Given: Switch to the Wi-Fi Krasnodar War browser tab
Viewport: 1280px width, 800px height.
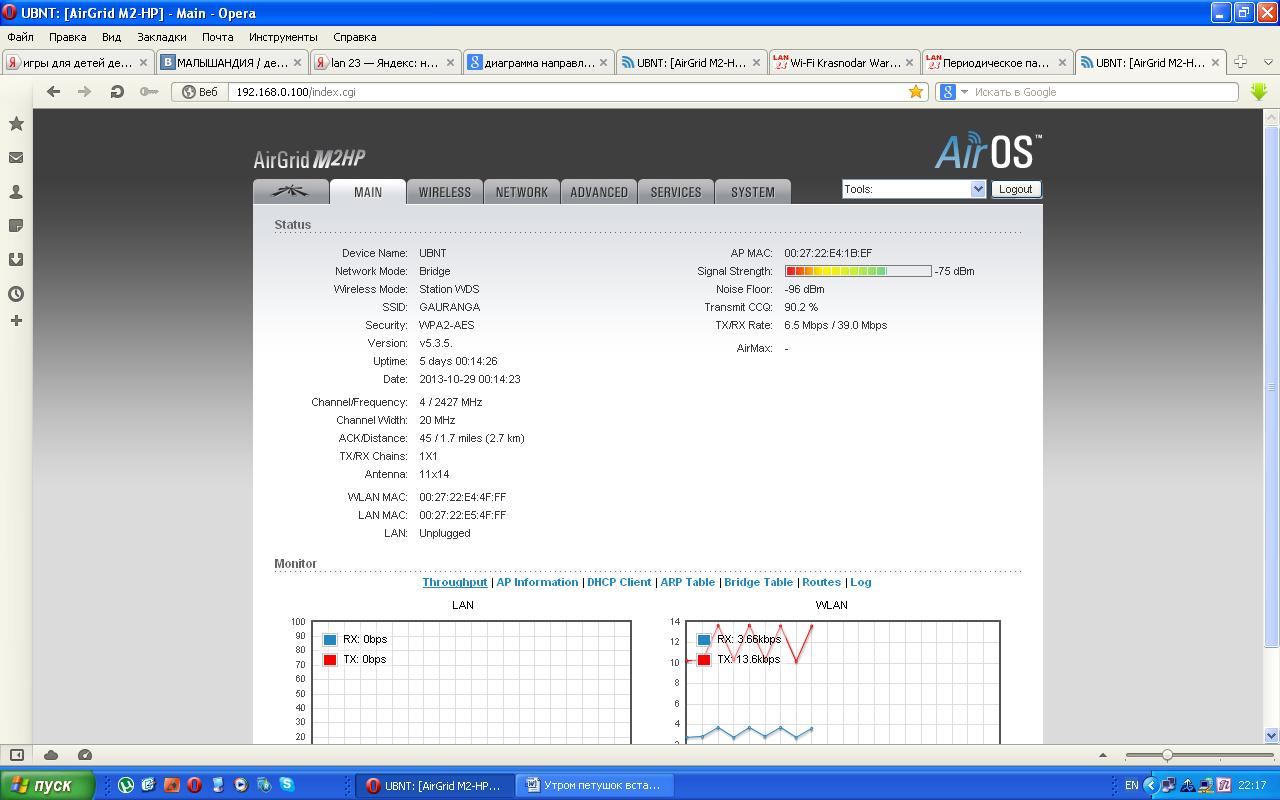Looking at the screenshot, I should 844,62.
